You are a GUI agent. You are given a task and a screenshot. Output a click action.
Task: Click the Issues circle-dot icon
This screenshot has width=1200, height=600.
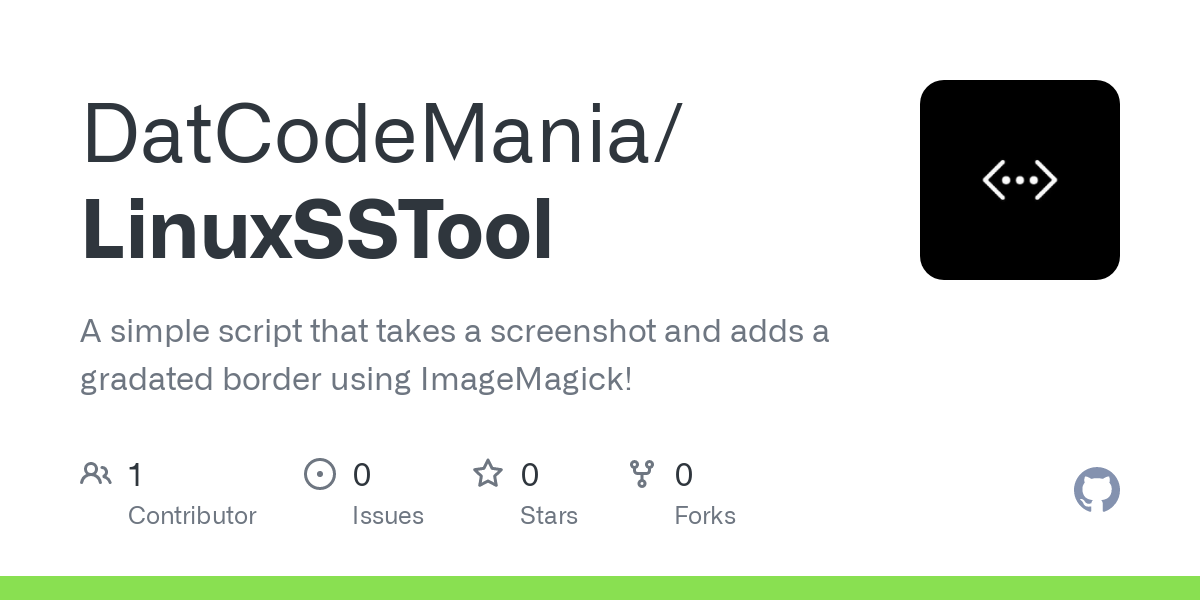[x=320, y=473]
